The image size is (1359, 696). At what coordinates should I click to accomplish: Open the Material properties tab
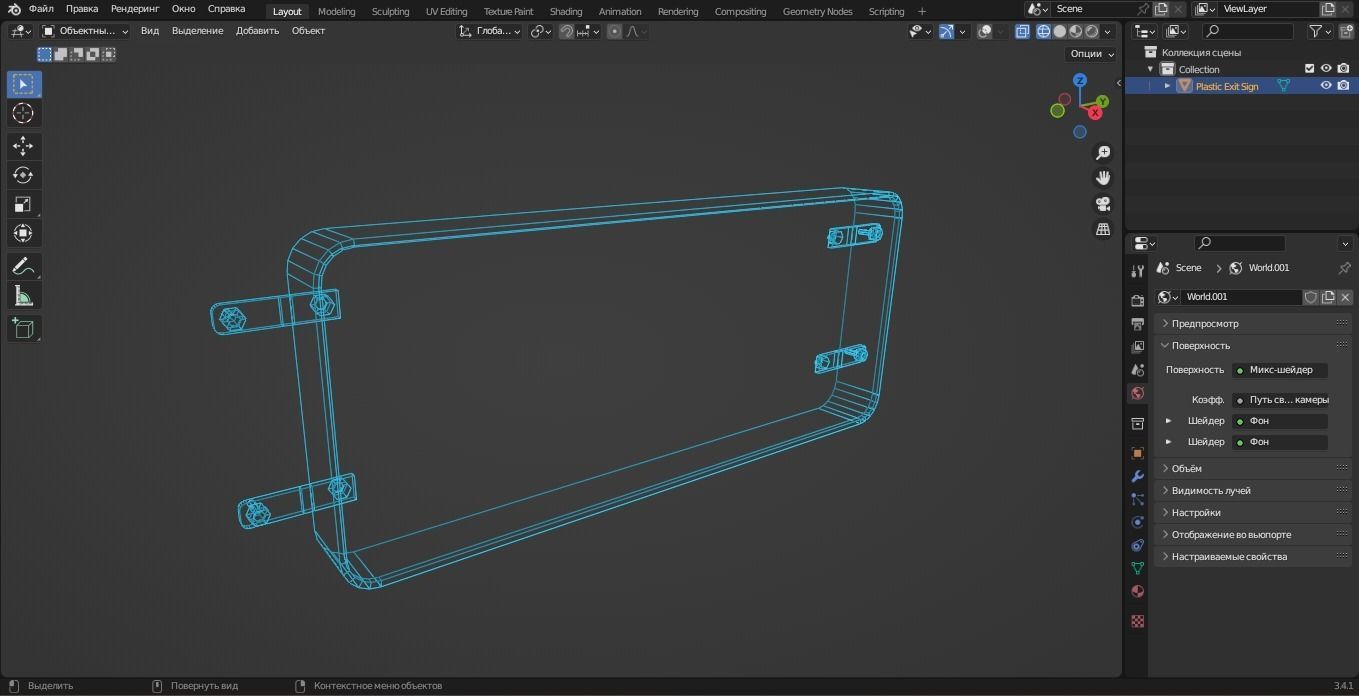click(x=1137, y=591)
